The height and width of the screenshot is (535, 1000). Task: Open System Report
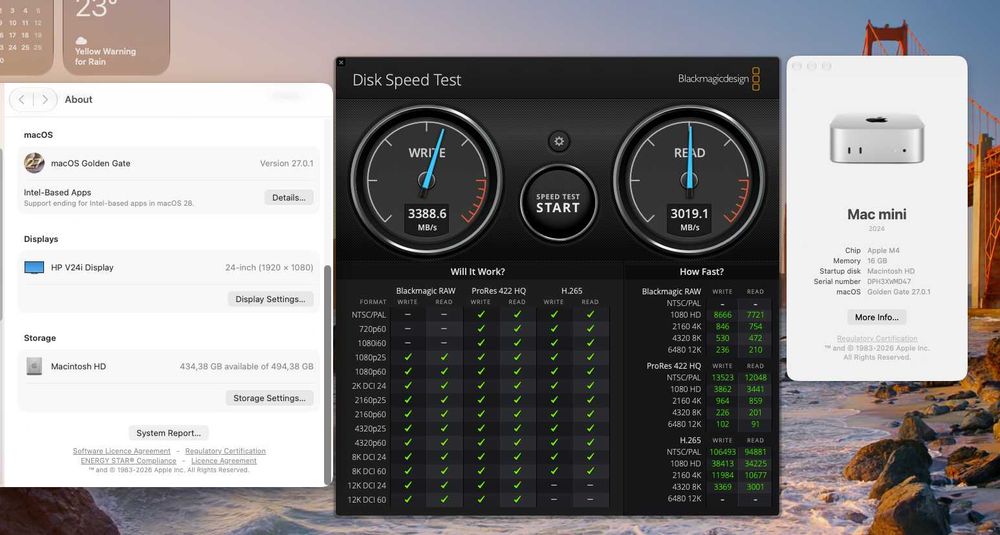[168, 433]
